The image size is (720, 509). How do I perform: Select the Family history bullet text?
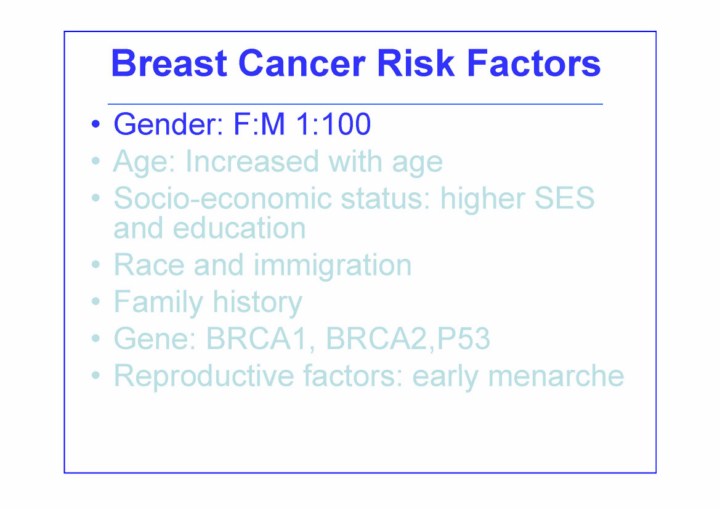point(207,301)
